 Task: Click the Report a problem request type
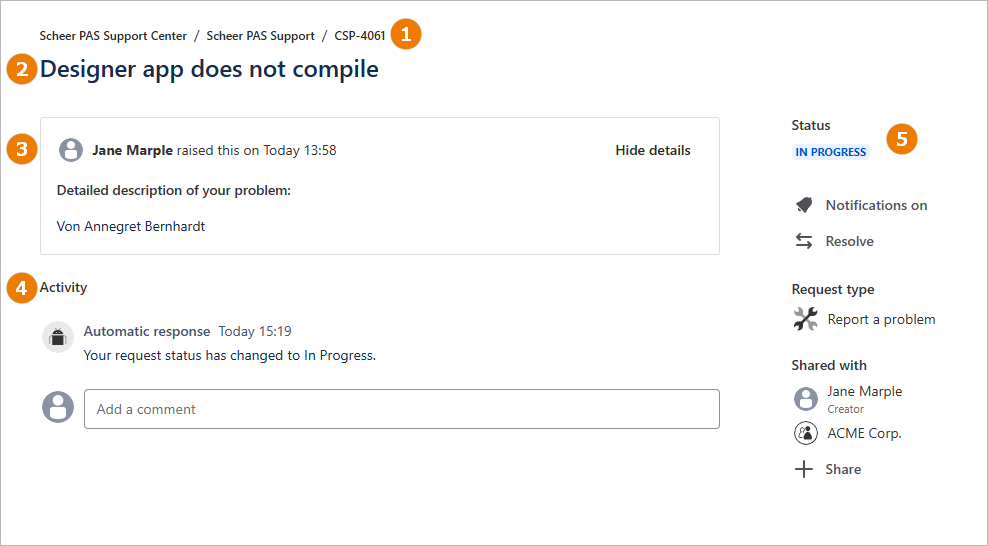[881, 319]
